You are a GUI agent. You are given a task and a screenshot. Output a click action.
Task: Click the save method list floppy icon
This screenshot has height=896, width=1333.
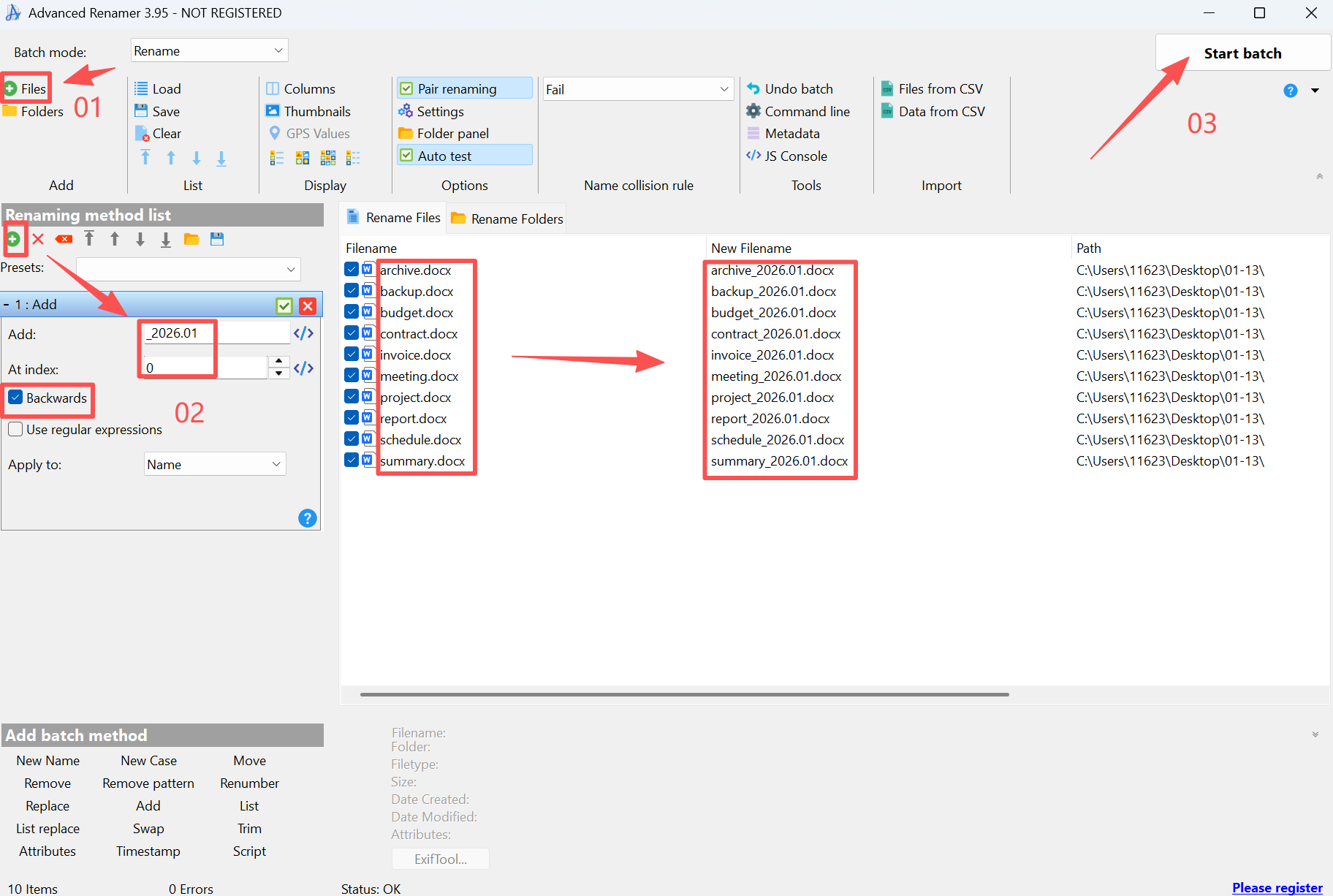[x=217, y=239]
